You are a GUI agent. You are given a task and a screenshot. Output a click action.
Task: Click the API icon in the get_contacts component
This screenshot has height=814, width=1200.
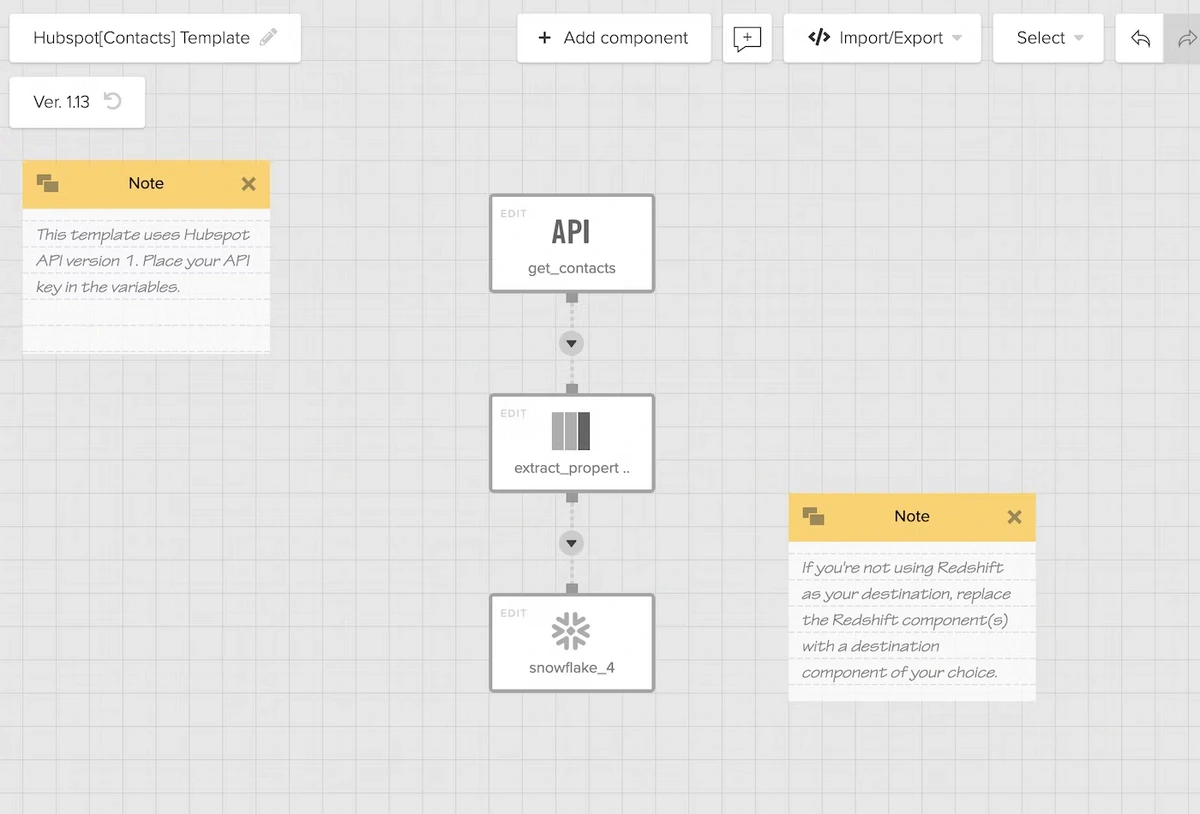coord(571,232)
